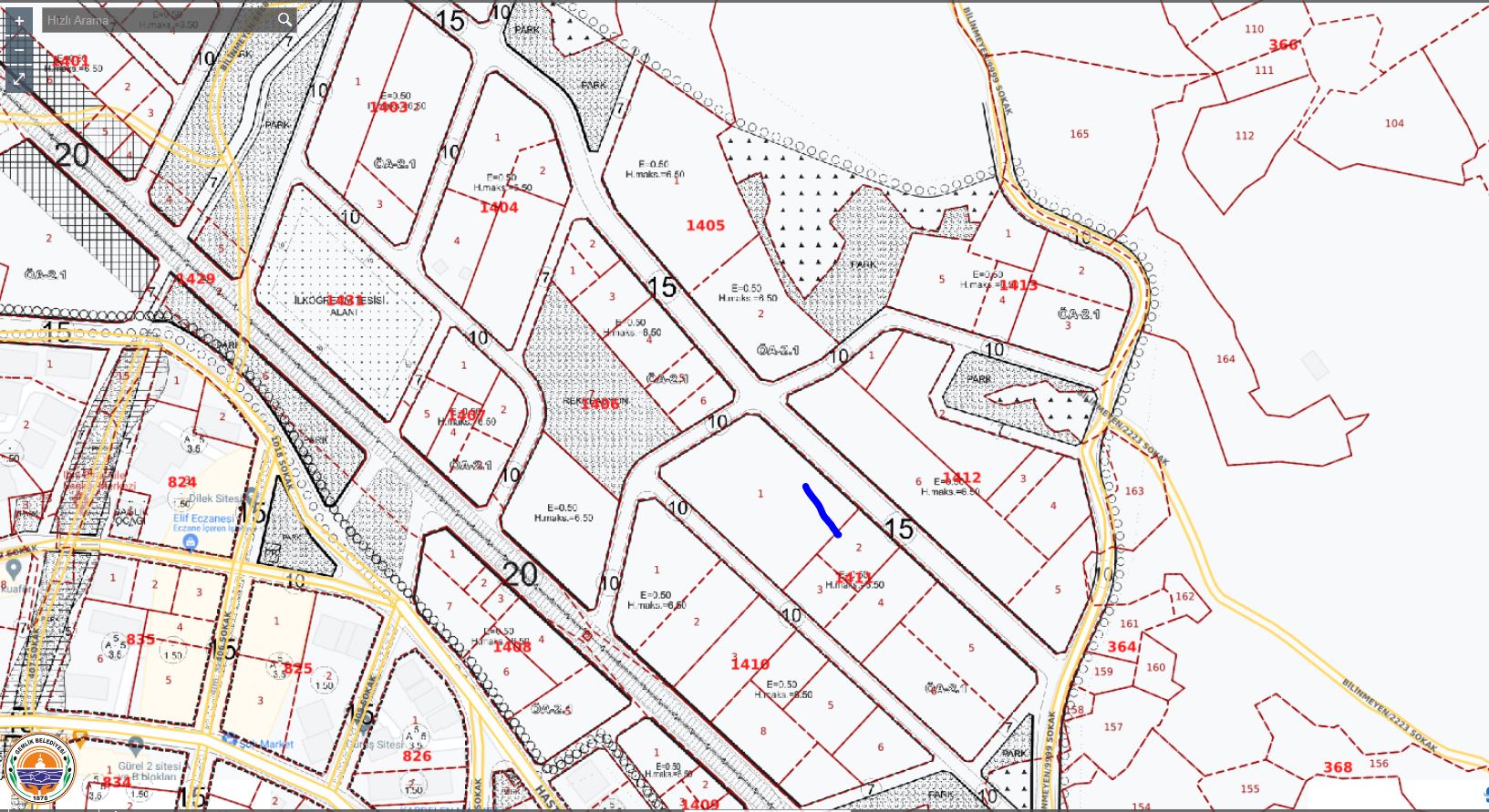Click parcel 104
The height and width of the screenshot is (812, 1489).
click(1394, 123)
